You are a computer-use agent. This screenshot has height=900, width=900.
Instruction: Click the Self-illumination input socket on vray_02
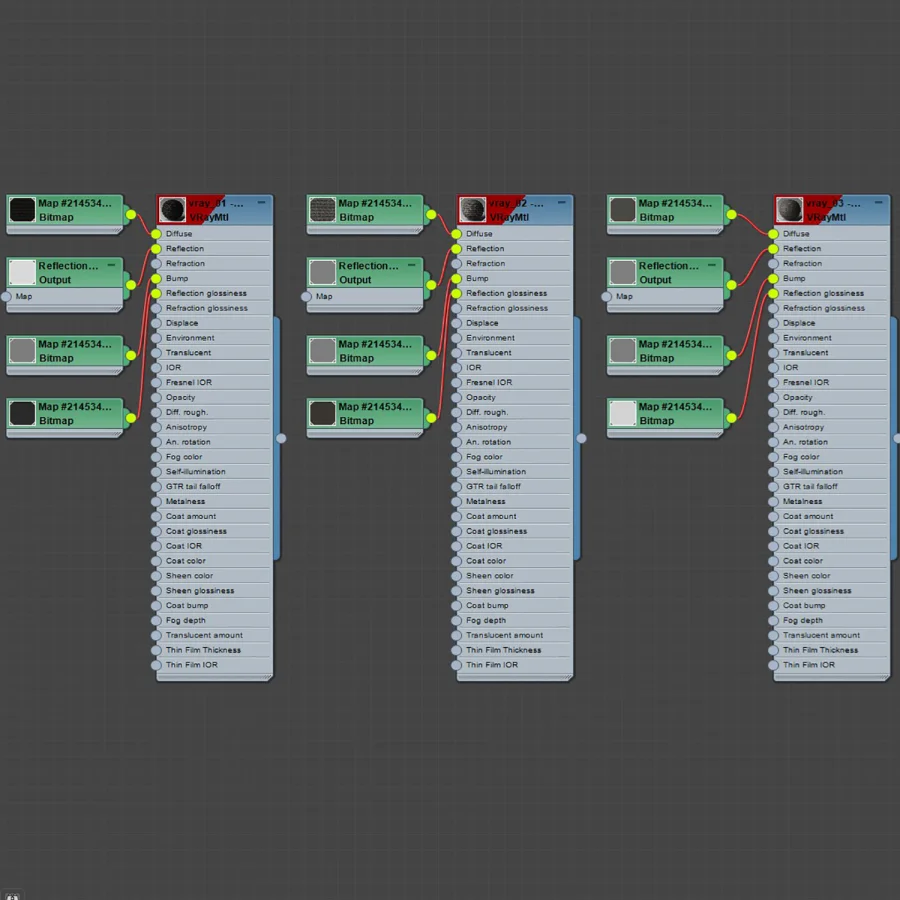tap(456, 472)
